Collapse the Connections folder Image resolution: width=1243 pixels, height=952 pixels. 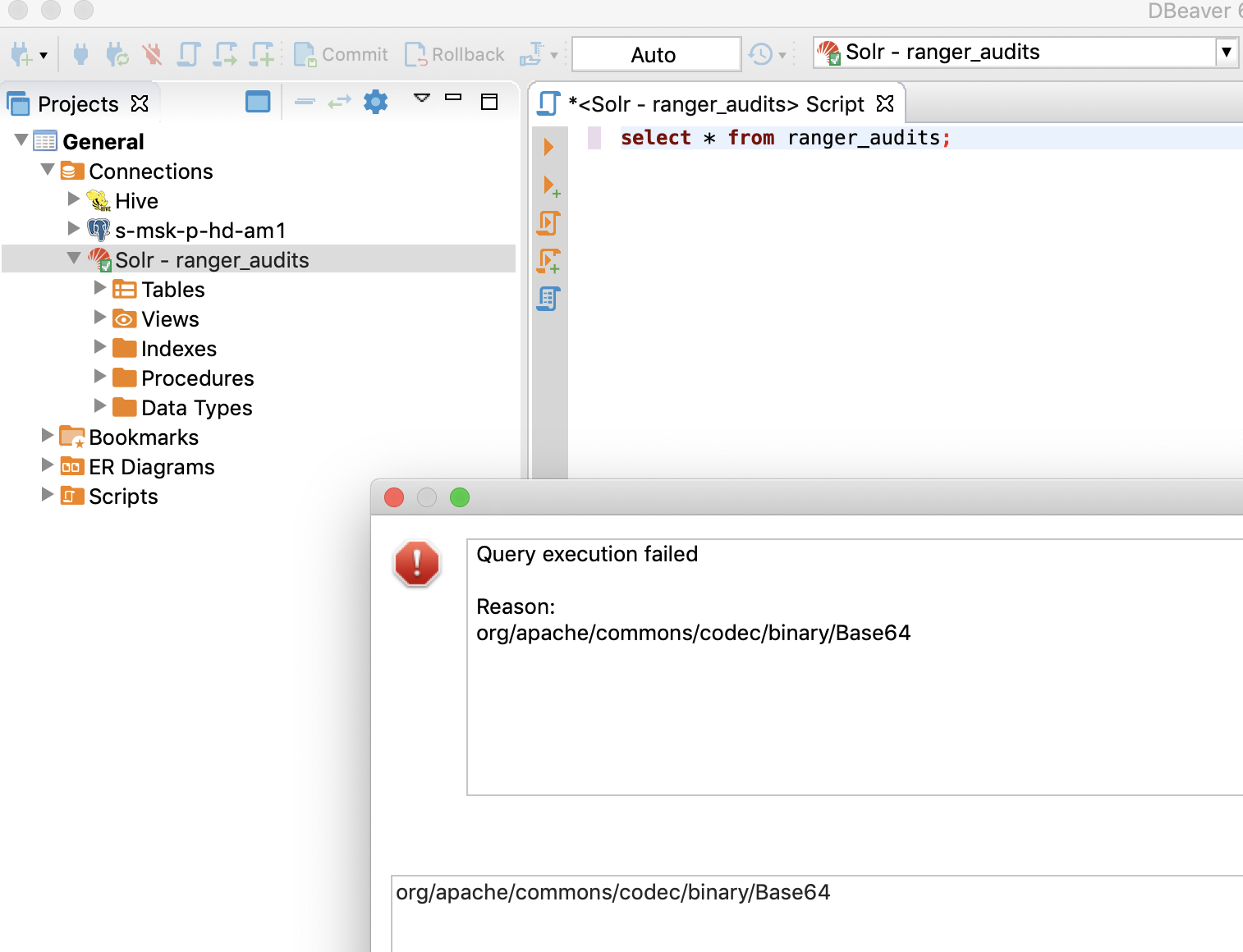point(48,170)
